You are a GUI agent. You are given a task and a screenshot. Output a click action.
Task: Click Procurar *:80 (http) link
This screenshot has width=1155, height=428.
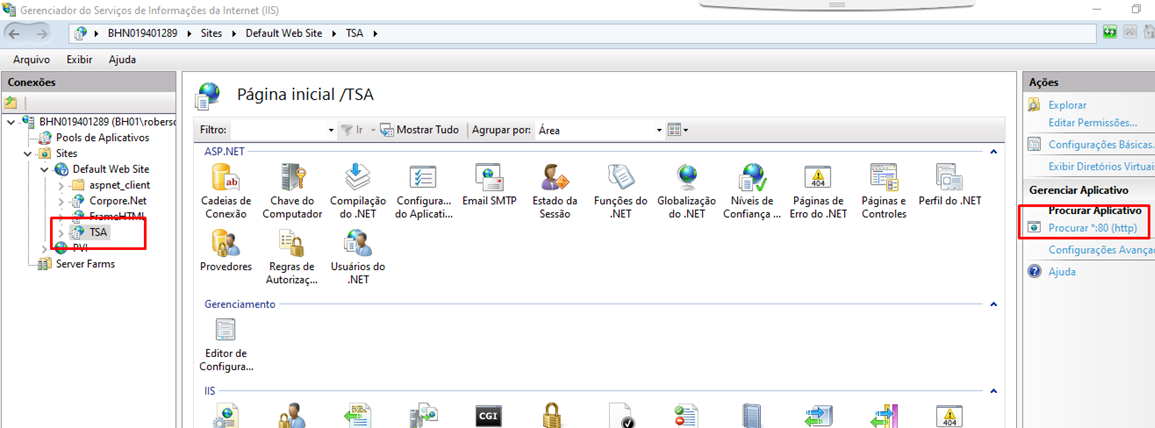(x=1092, y=228)
